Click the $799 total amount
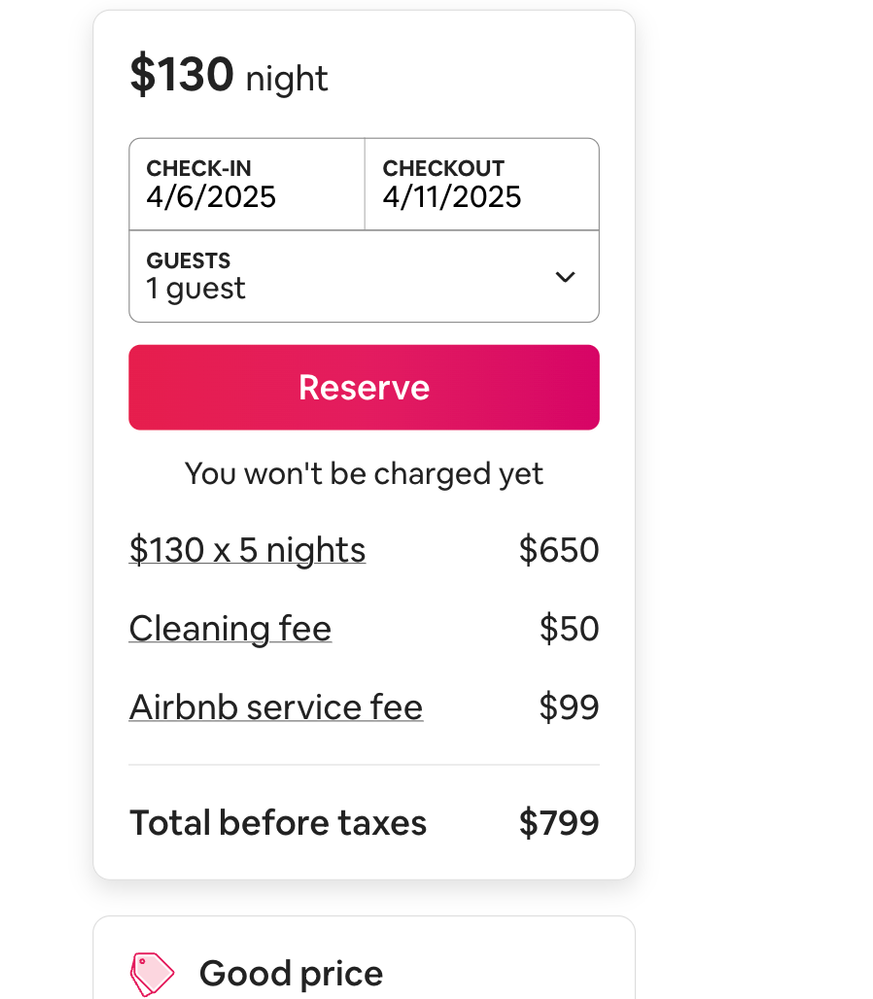 click(x=559, y=823)
